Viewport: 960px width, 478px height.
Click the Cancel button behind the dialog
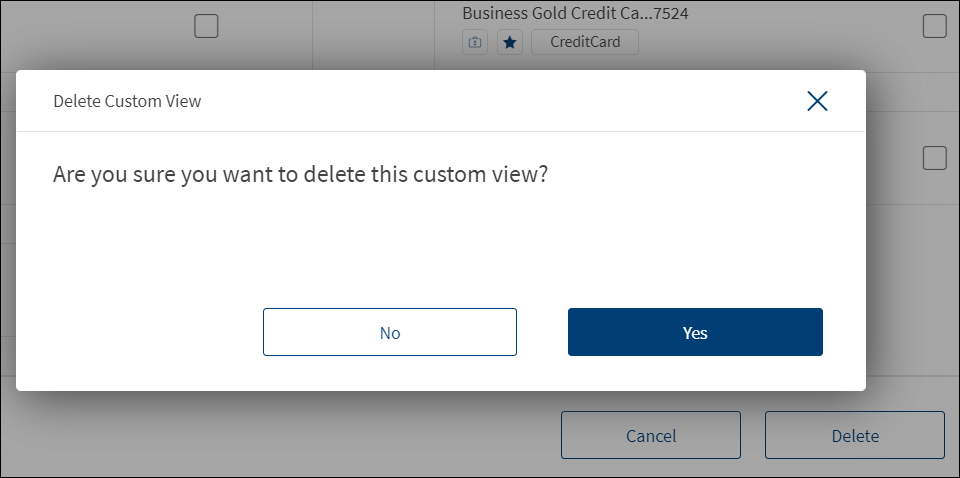[x=651, y=435]
